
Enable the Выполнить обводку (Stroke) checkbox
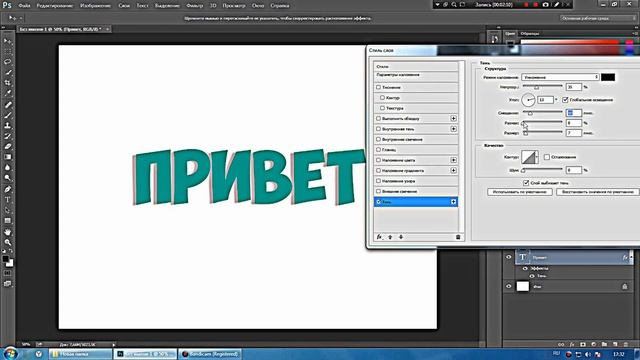click(378, 118)
